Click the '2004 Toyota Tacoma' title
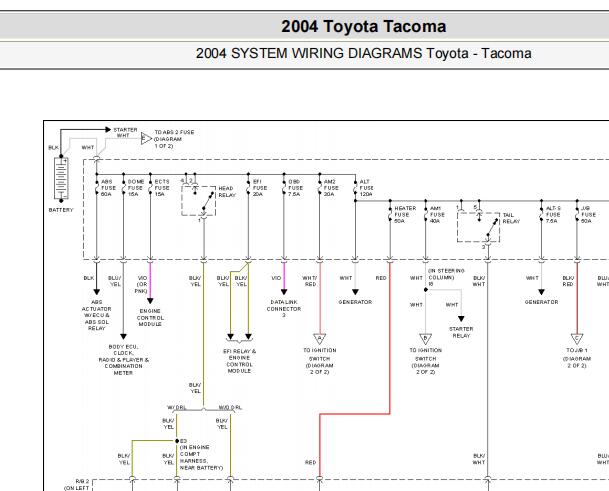The image size is (609, 491). tap(364, 26)
